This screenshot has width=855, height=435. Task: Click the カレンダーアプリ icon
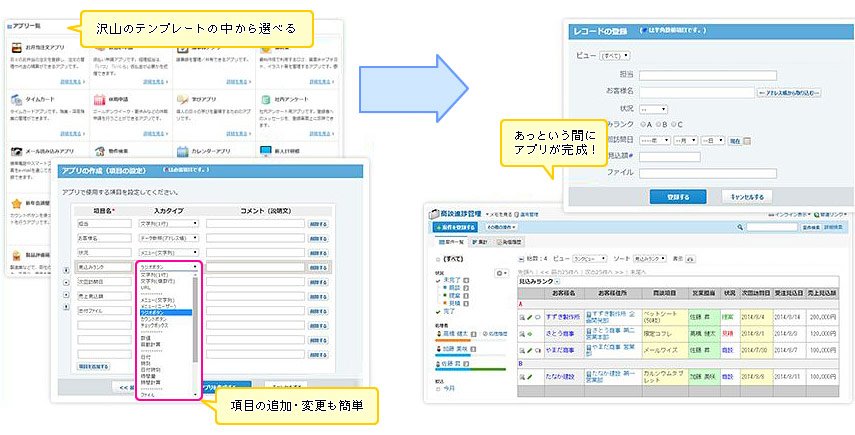point(182,151)
